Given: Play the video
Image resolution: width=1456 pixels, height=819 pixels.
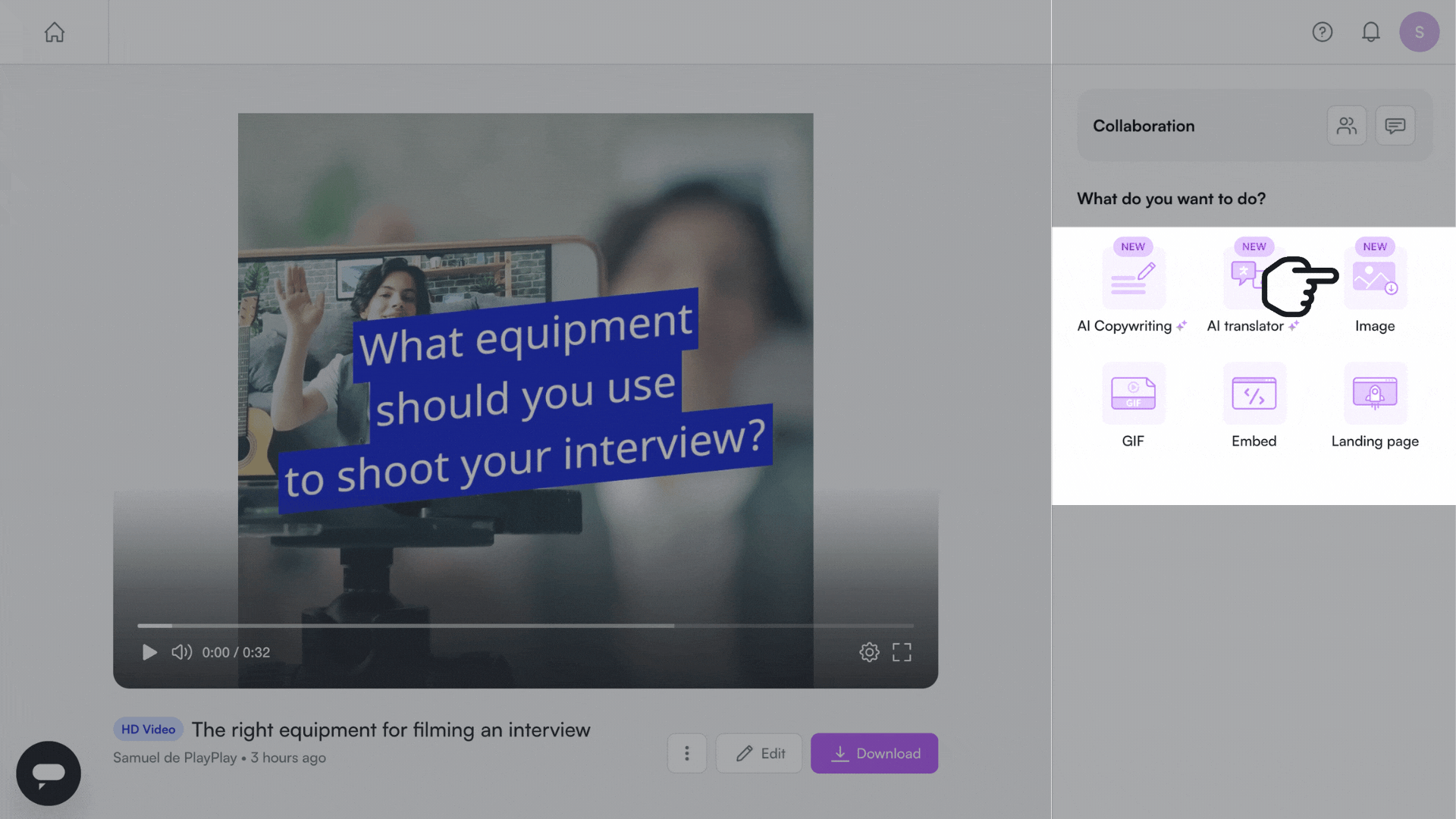Looking at the screenshot, I should (x=149, y=652).
